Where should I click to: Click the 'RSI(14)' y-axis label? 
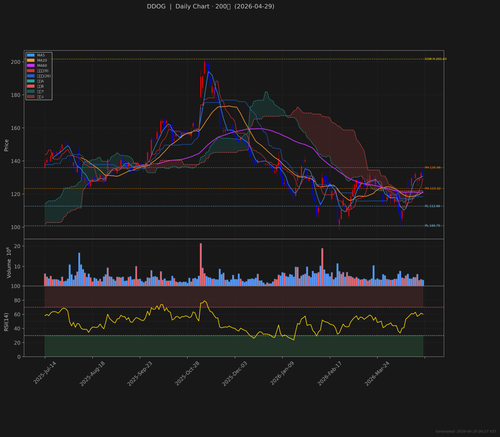pos(6,322)
